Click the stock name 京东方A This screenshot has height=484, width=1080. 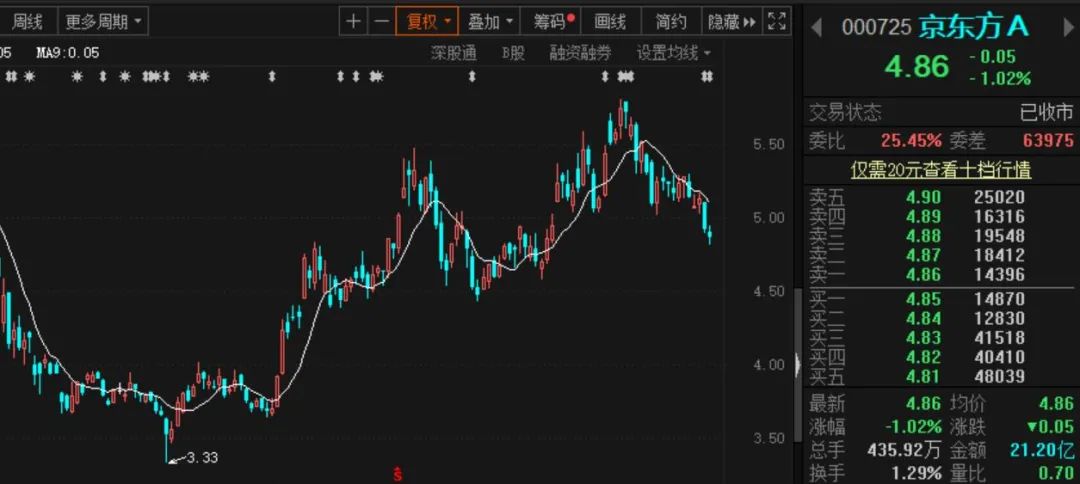(x=973, y=27)
